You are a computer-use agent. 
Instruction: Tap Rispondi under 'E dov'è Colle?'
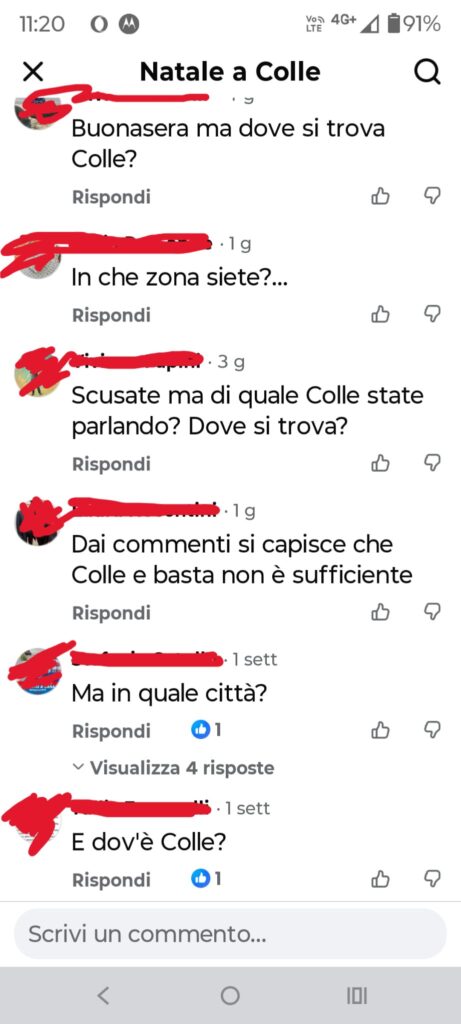(x=111, y=880)
